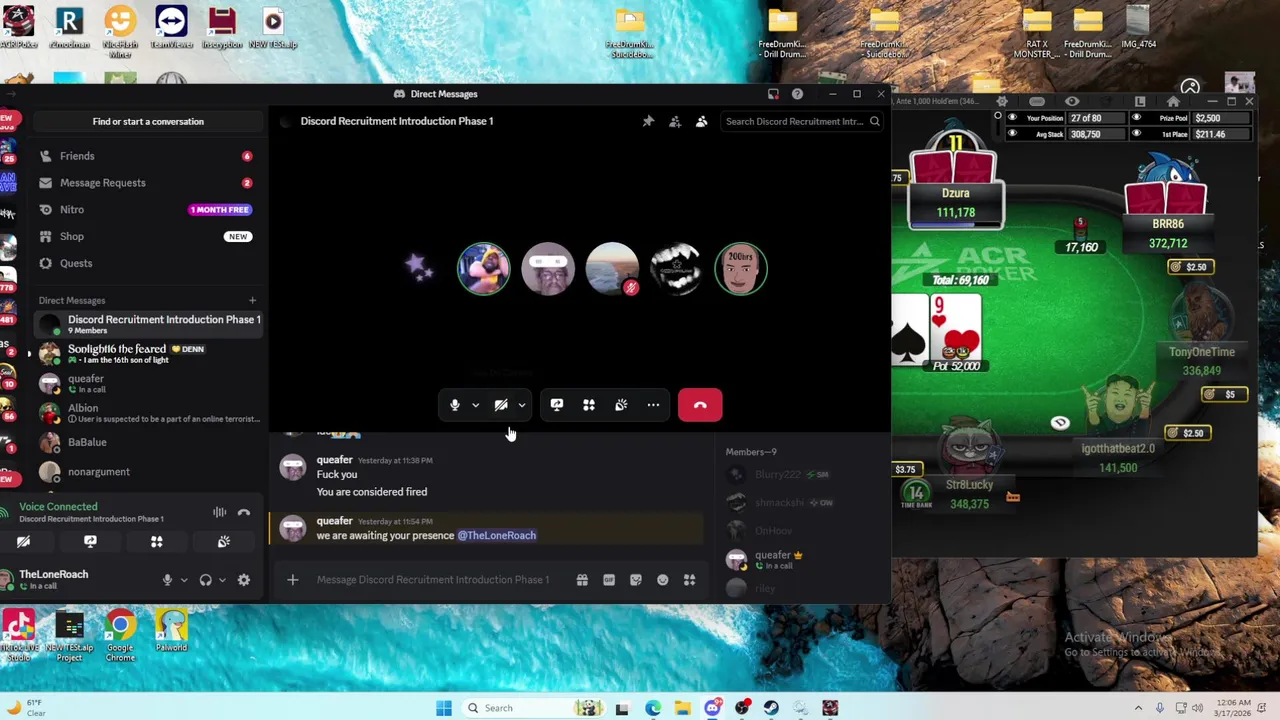Click the @TheLoneRoach mention link

coord(497,536)
